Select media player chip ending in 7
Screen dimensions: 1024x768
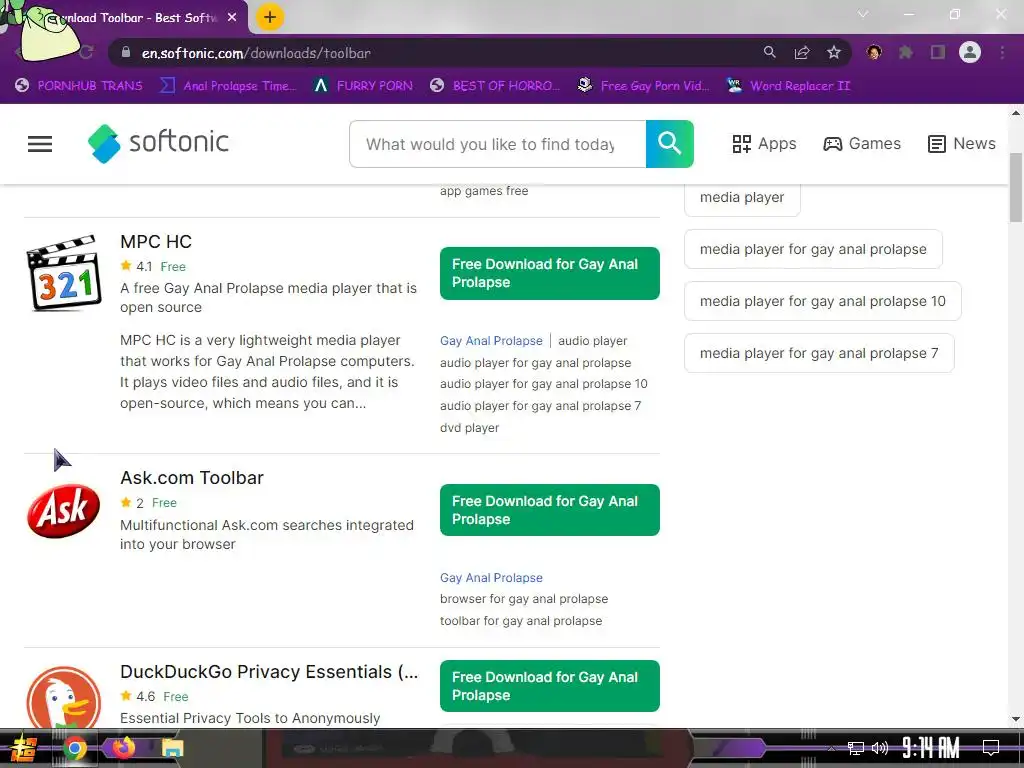coord(819,353)
